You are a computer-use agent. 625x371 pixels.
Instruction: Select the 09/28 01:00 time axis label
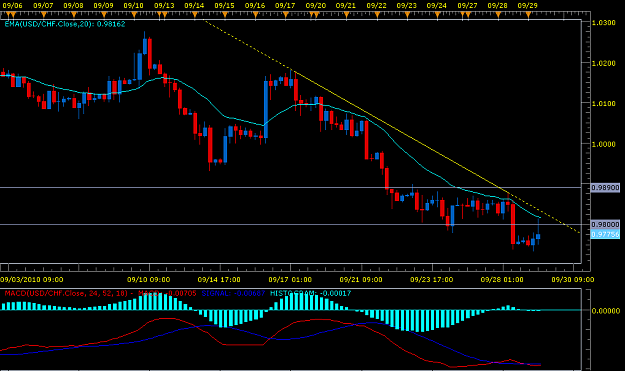tap(502, 280)
